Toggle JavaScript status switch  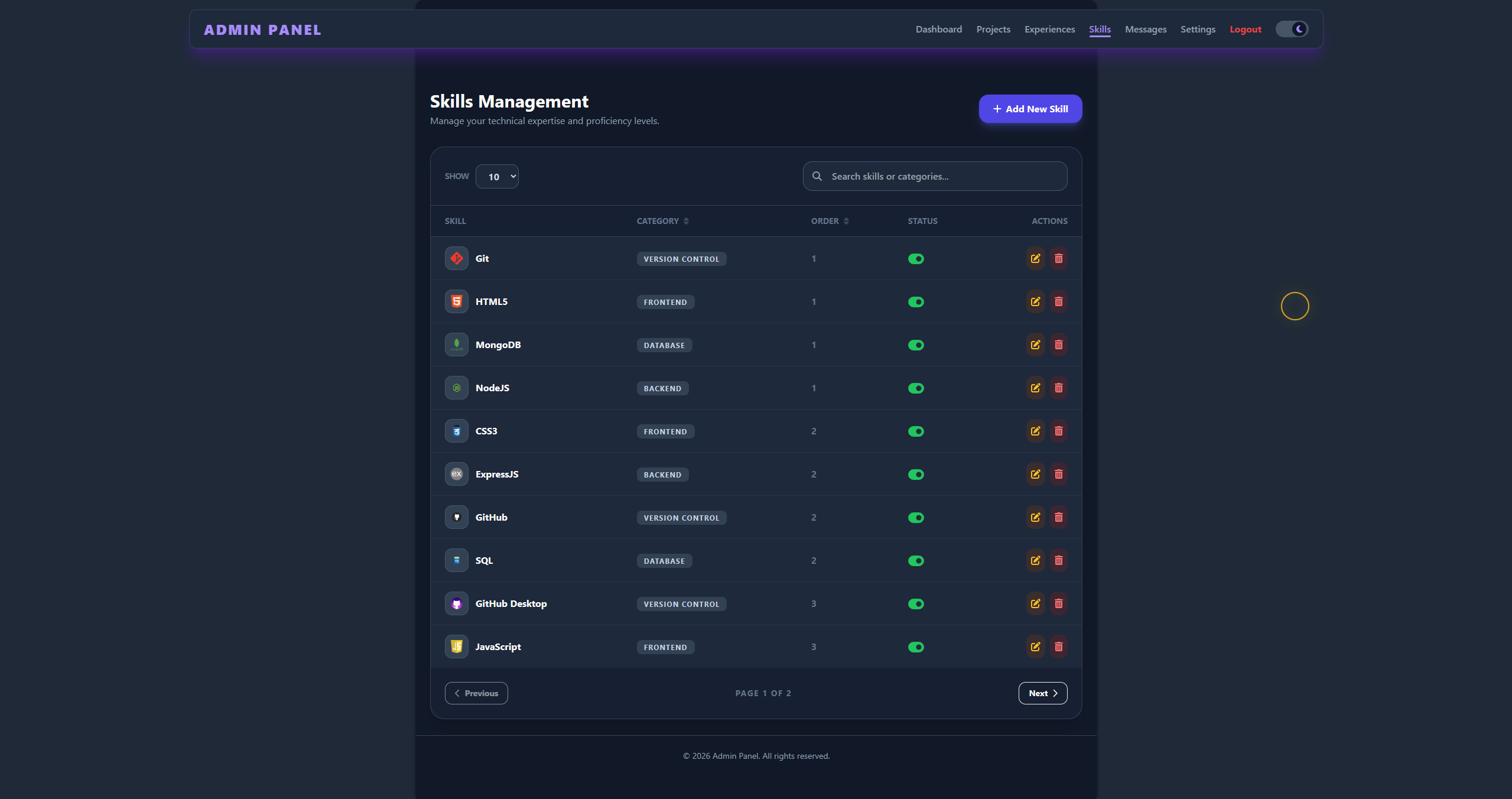coord(916,647)
